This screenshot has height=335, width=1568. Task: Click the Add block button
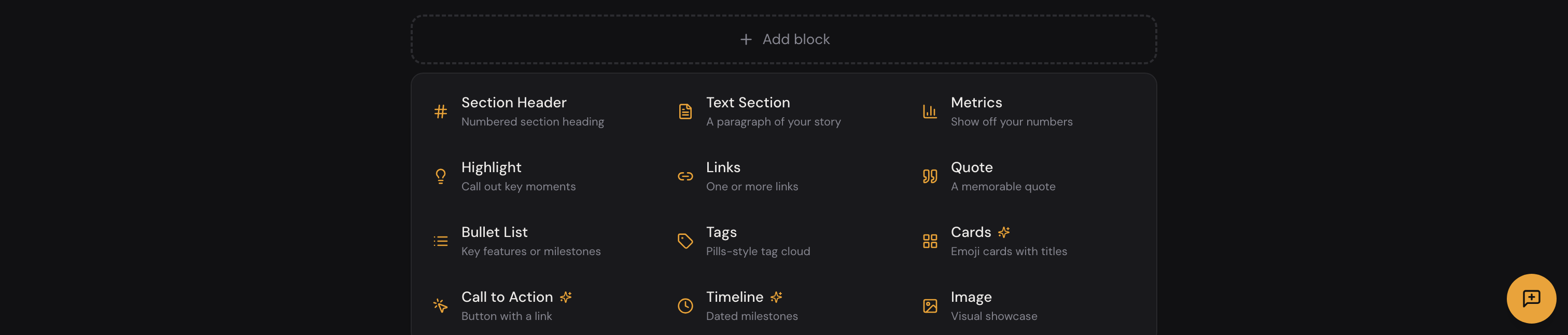point(784,38)
